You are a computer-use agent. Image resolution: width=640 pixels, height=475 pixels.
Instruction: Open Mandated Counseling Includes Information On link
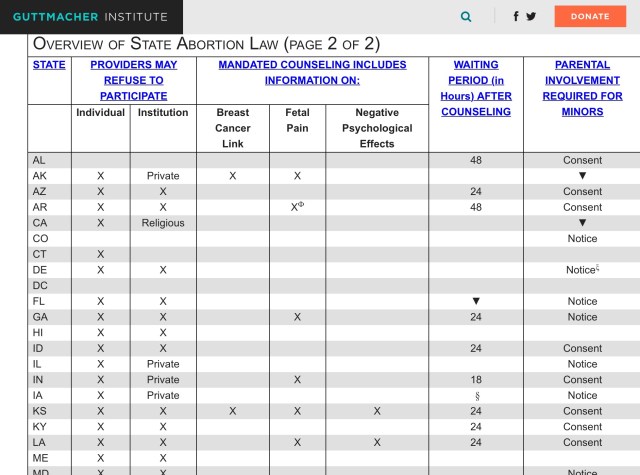(x=312, y=72)
